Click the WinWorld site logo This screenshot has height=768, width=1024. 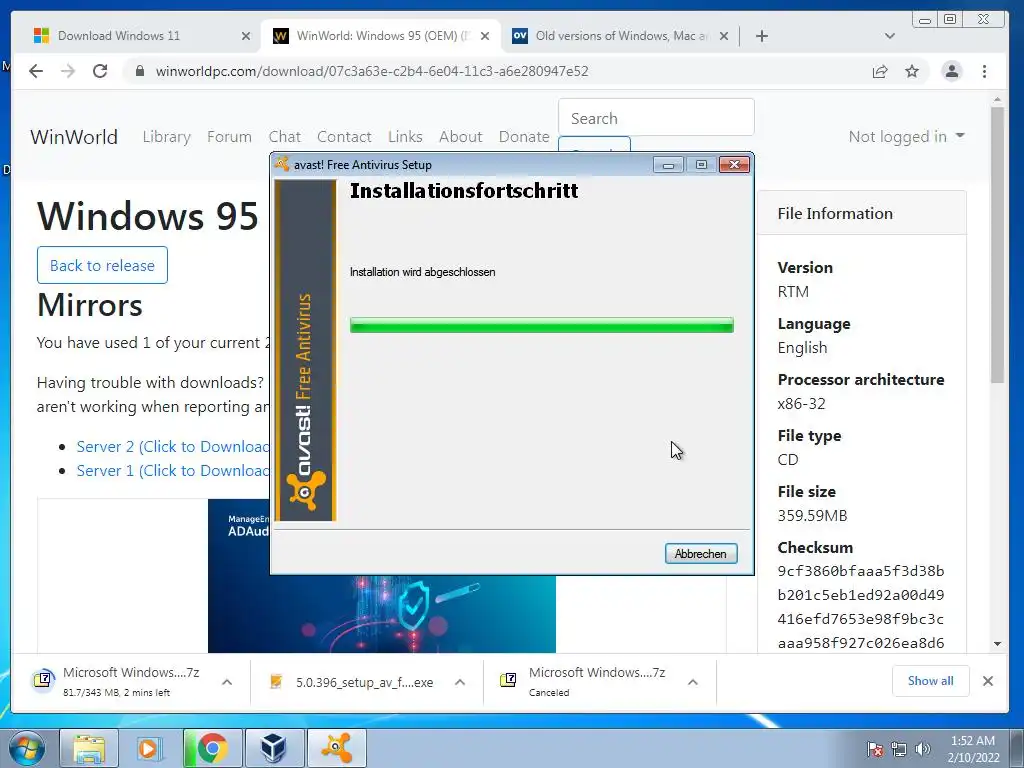[x=74, y=137]
